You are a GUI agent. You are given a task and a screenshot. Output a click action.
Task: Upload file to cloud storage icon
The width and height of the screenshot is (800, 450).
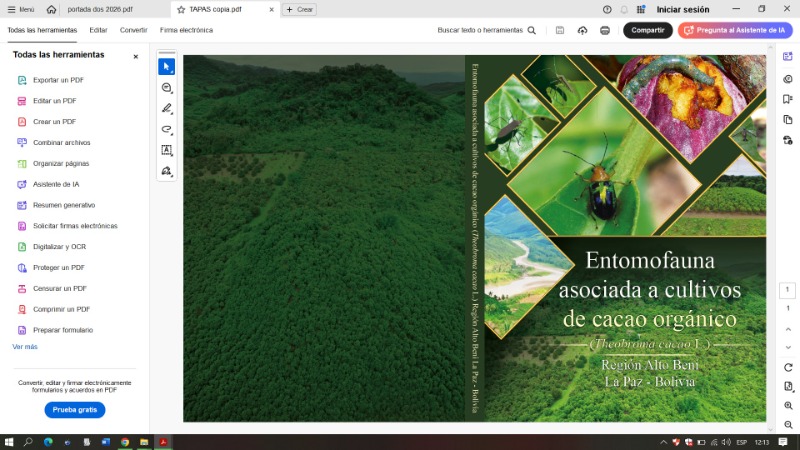582,30
